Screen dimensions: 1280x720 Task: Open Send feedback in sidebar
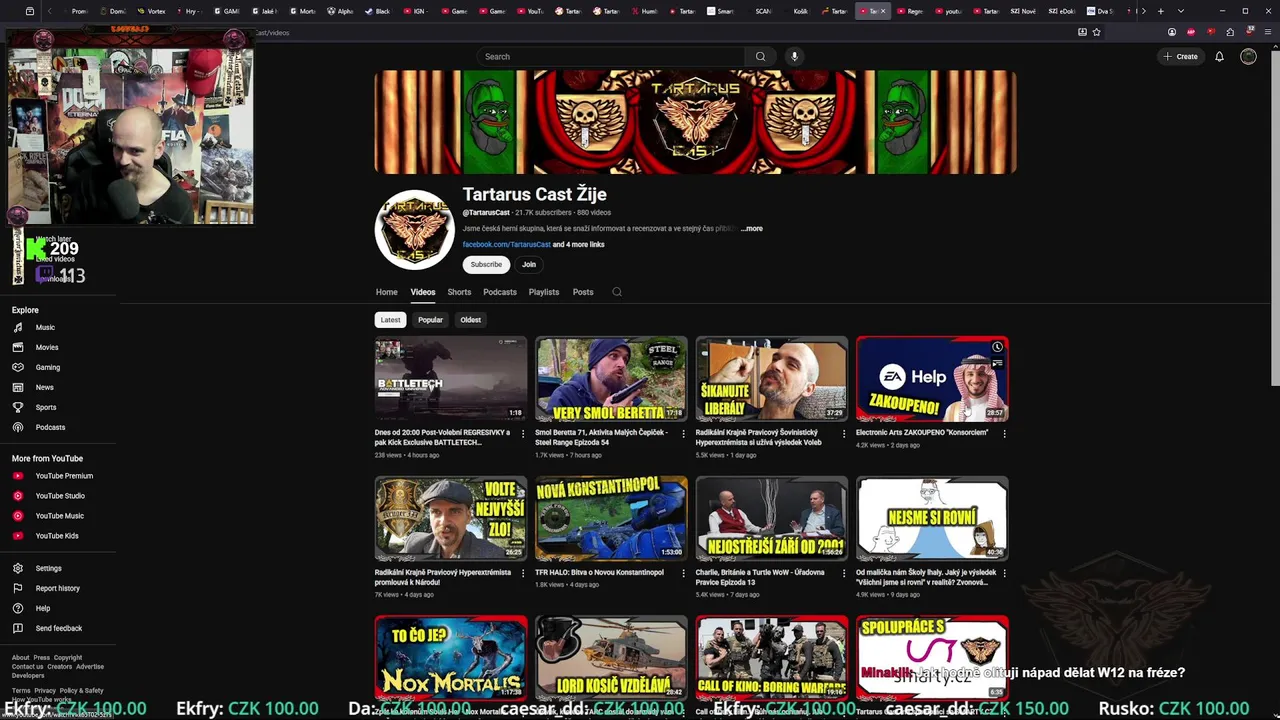point(58,629)
